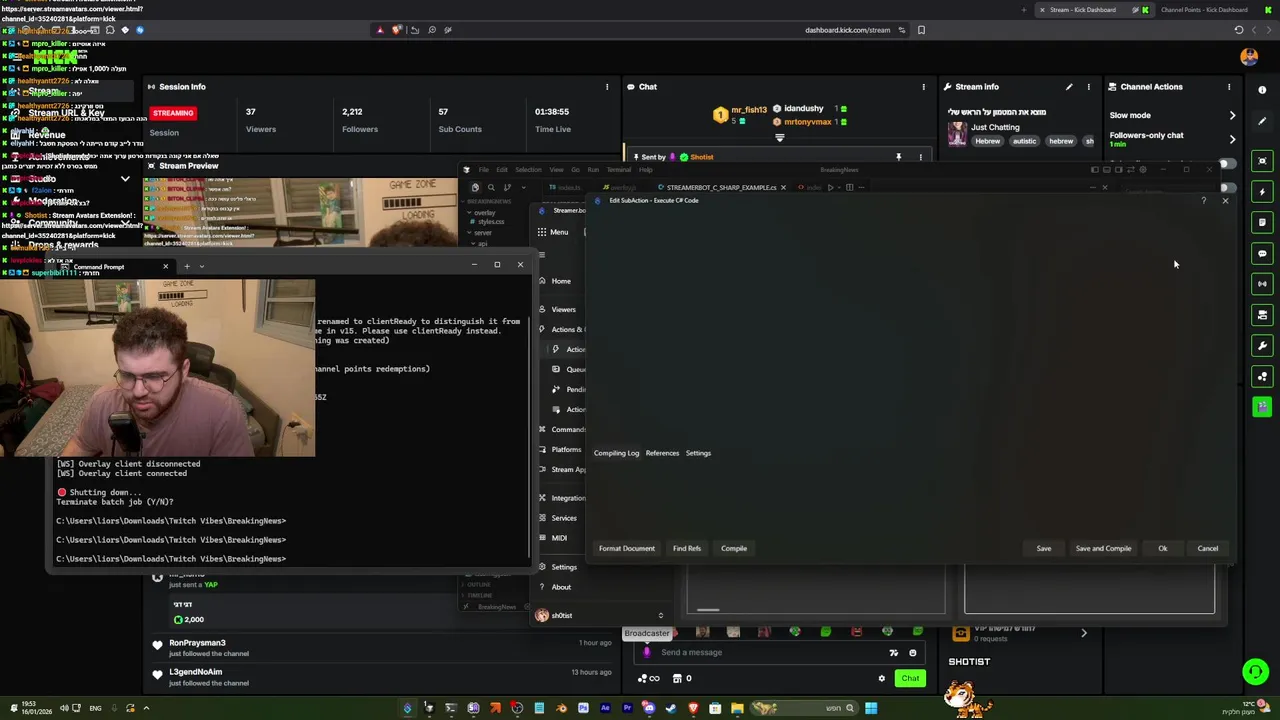Click the Compile button

(734, 548)
